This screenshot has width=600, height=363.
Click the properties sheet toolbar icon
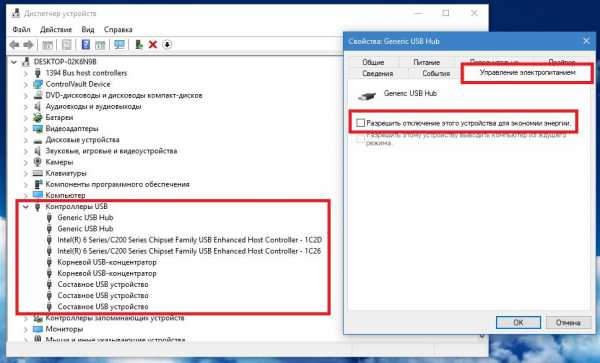click(67, 45)
